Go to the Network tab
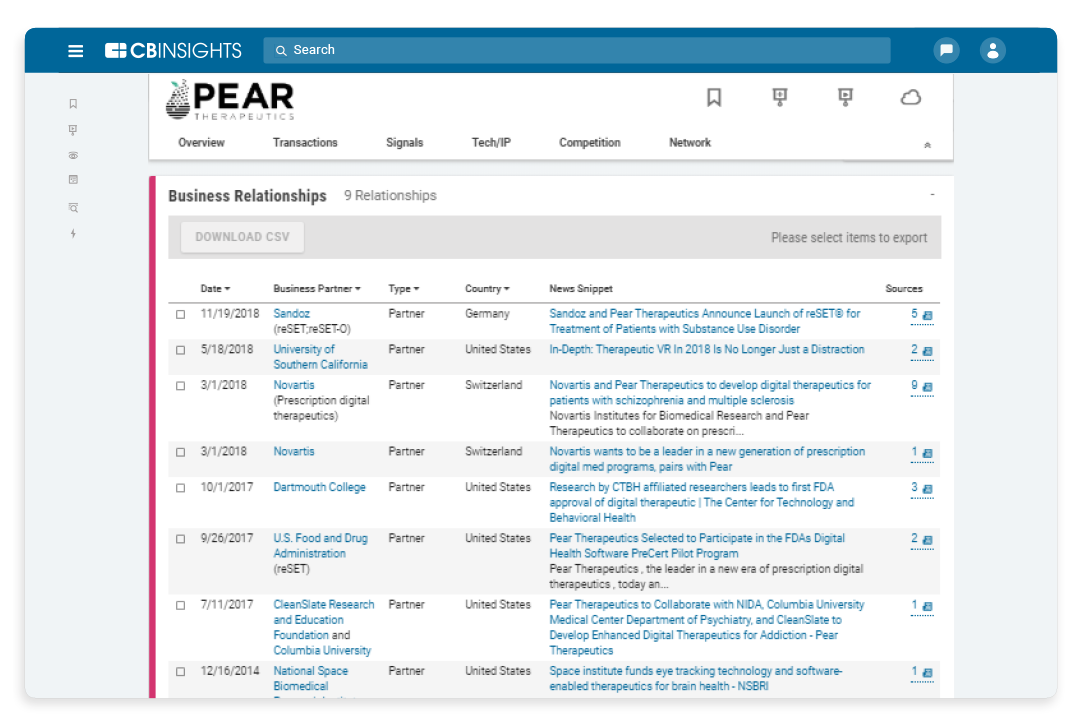The width and height of the screenshot is (1082, 728). click(689, 143)
